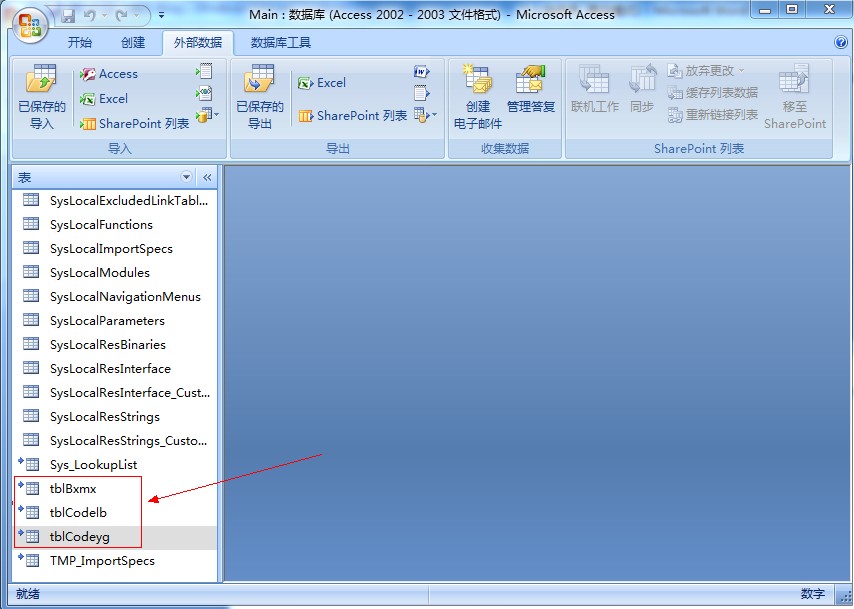Click the 导入 group label
854x609 pixels.
click(x=119, y=148)
